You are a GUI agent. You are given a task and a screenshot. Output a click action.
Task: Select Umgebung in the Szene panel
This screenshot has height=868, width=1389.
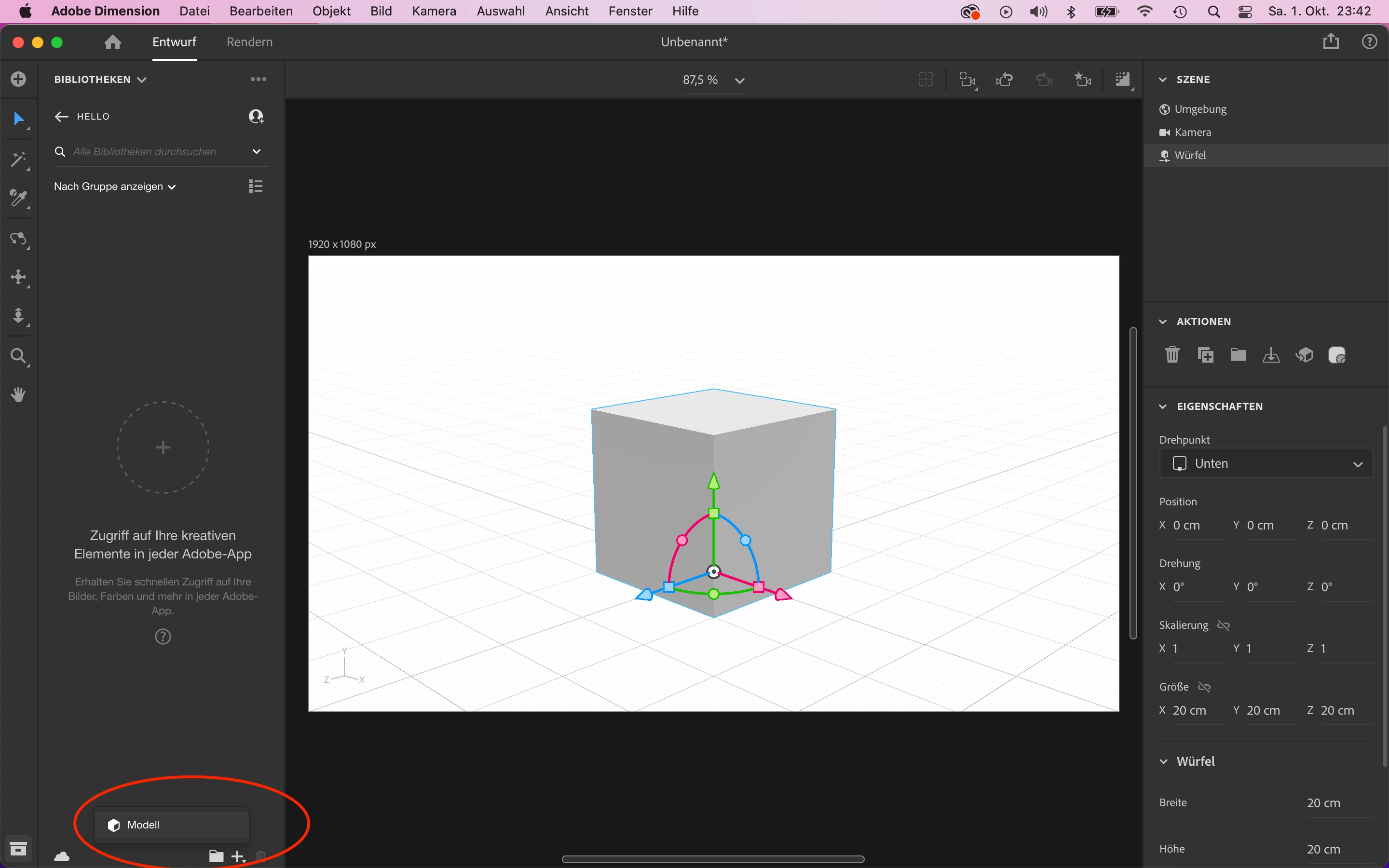coord(1199,109)
